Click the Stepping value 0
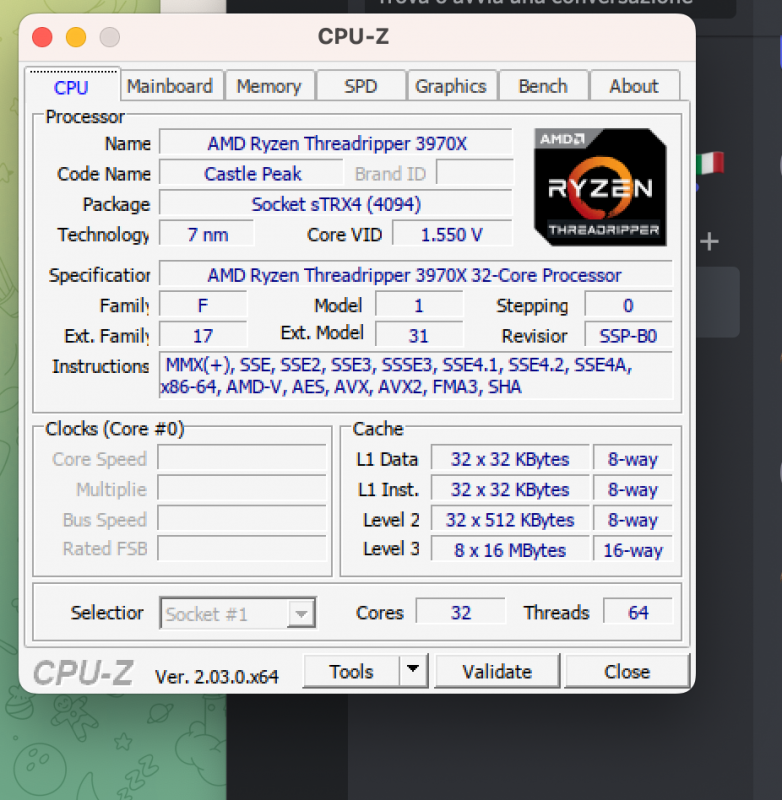Image resolution: width=782 pixels, height=800 pixels. pos(628,306)
